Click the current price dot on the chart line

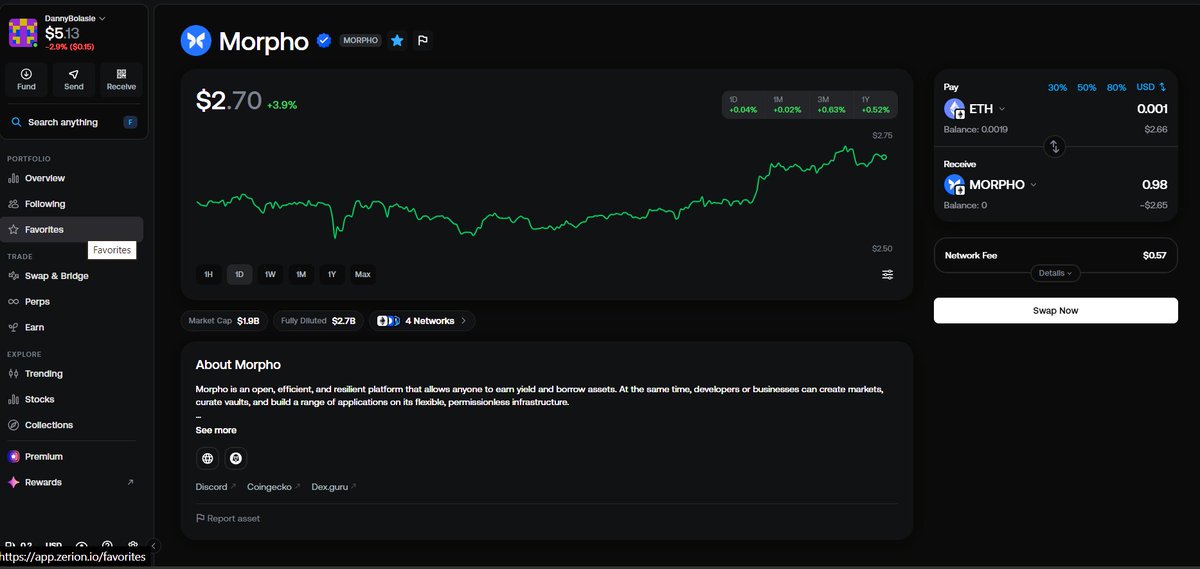coord(884,157)
